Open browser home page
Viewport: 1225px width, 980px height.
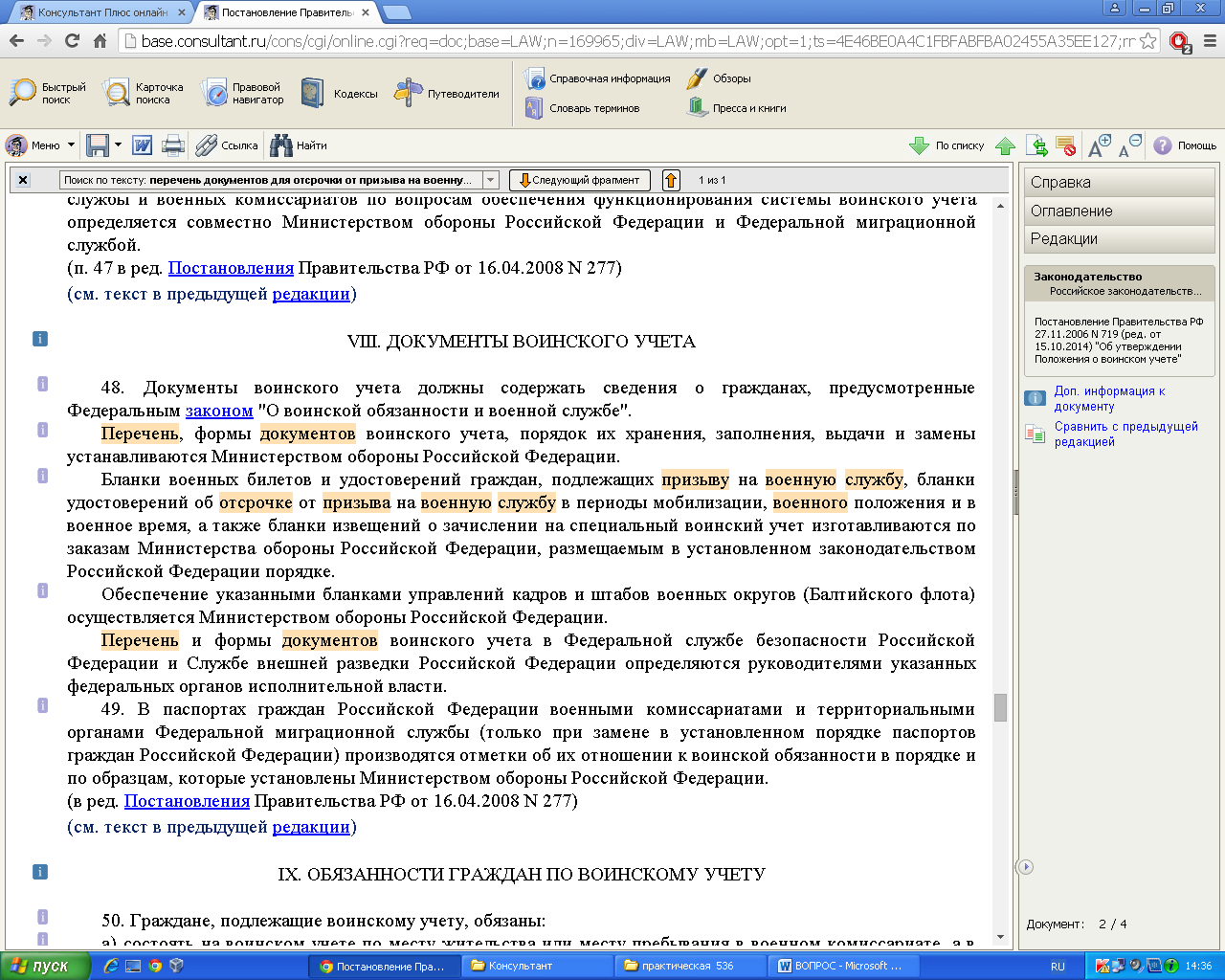point(100,41)
